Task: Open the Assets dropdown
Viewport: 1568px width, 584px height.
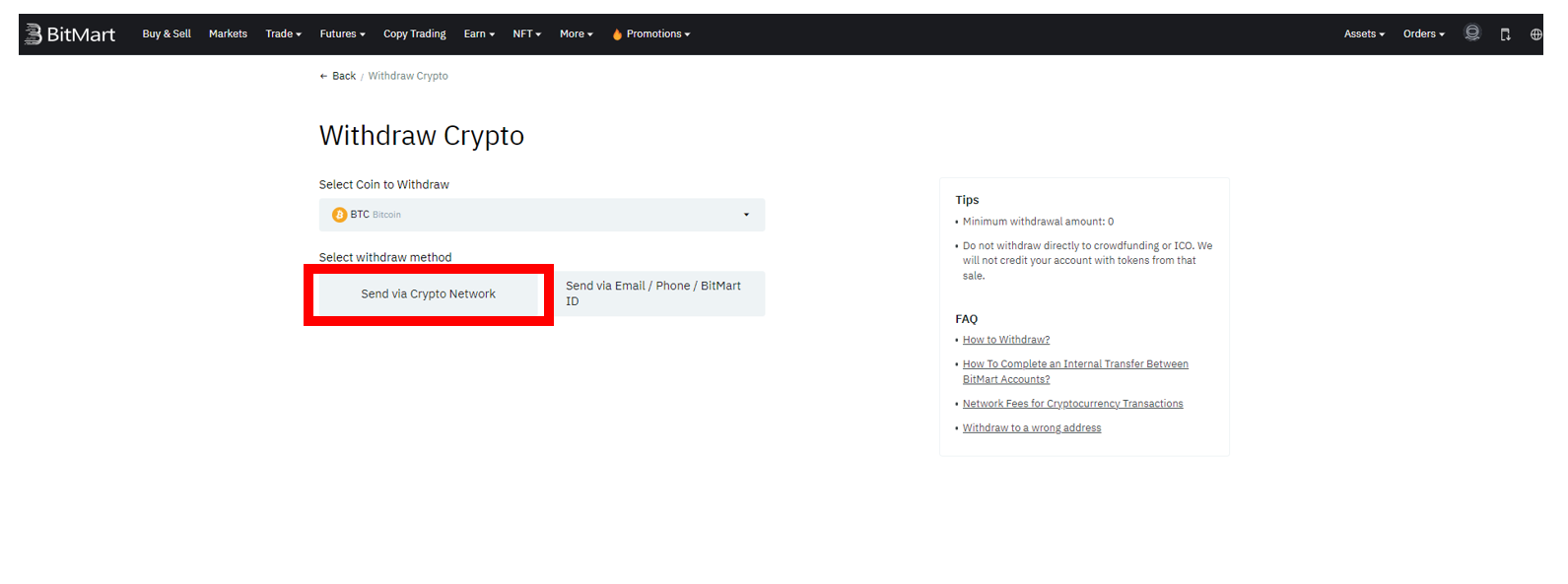Action: (1364, 34)
